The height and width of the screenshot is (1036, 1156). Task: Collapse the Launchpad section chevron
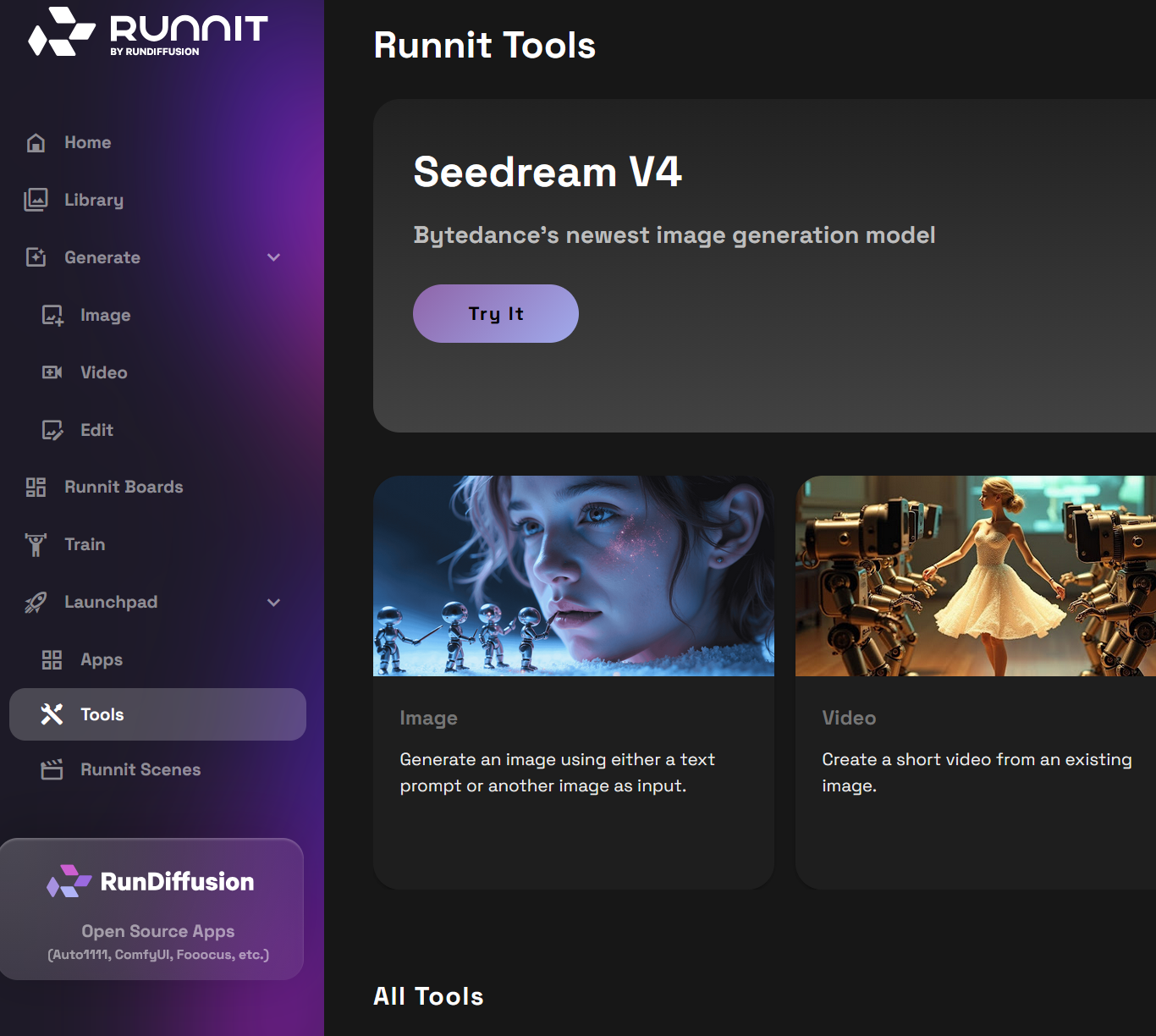(x=273, y=602)
